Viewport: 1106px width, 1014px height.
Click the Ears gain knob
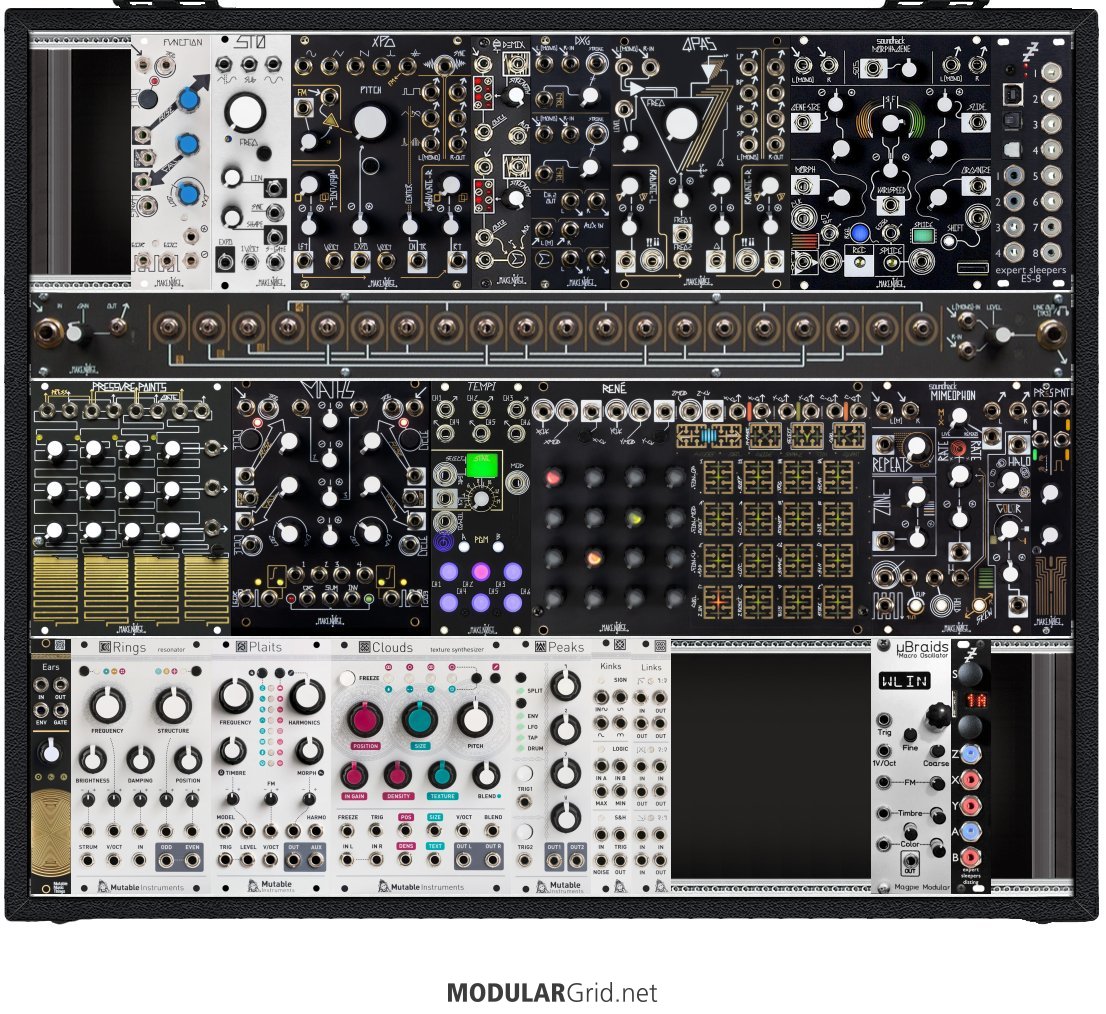pyautogui.click(x=51, y=752)
